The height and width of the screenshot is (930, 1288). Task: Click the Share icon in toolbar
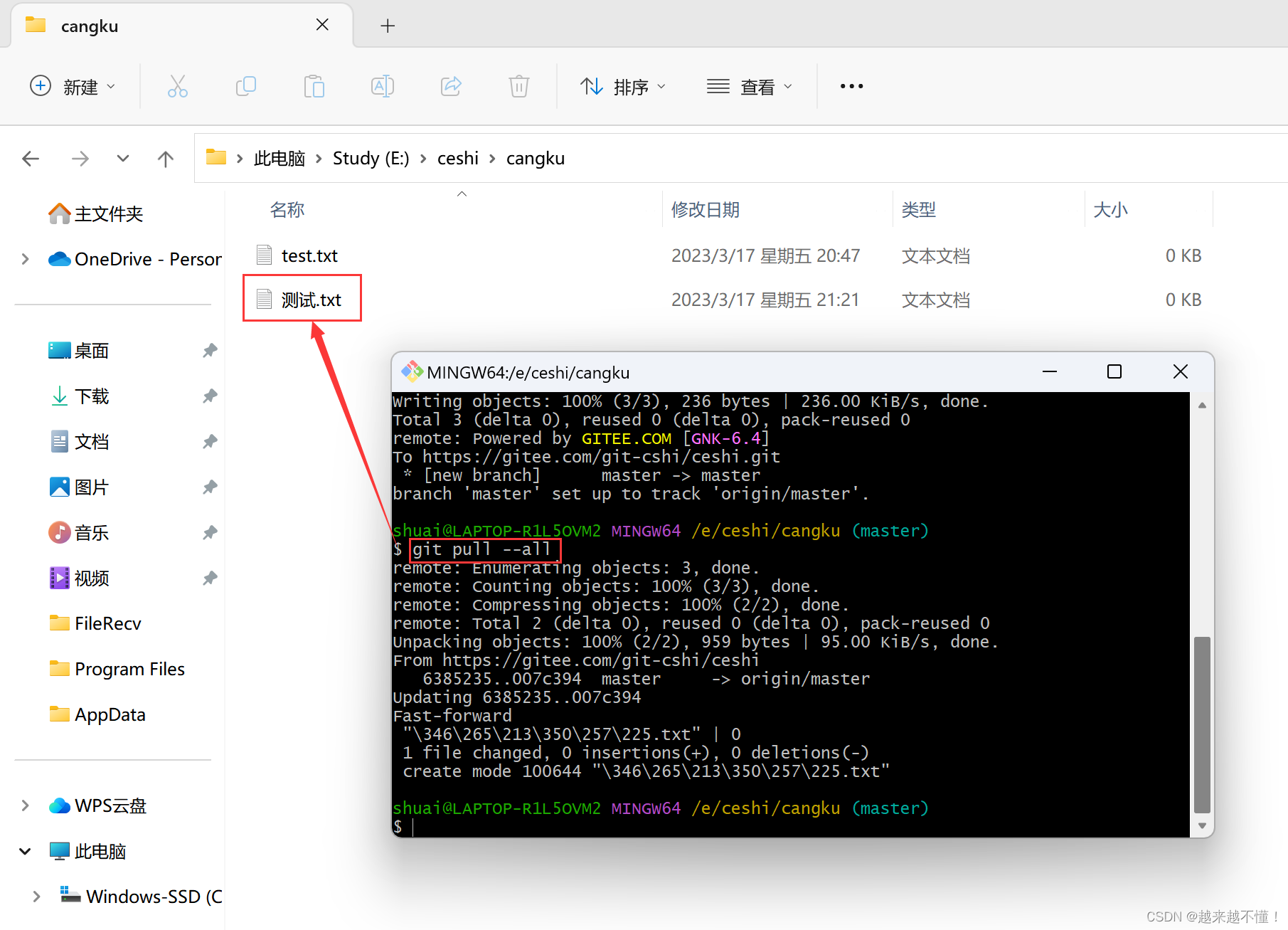(451, 86)
